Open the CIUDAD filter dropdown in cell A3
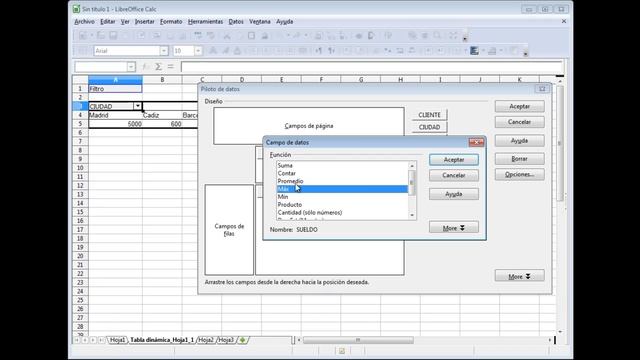This screenshot has width=640, height=360. pos(138,106)
